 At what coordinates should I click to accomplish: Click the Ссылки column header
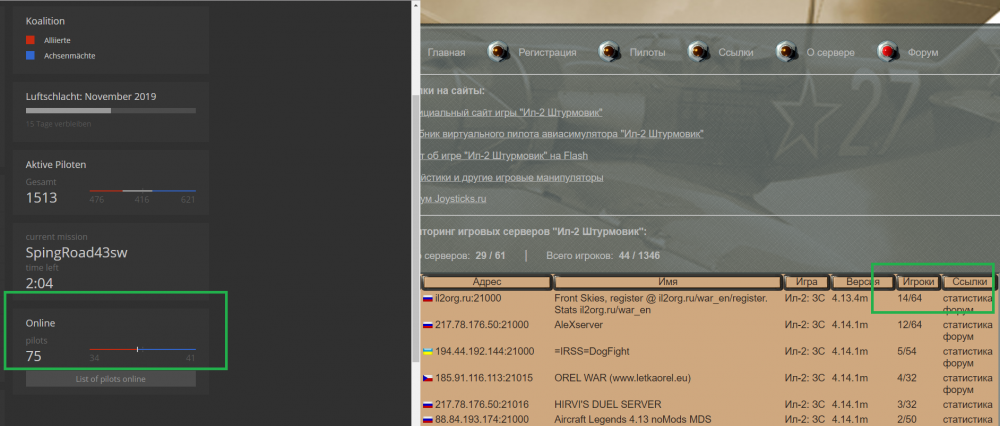(969, 281)
